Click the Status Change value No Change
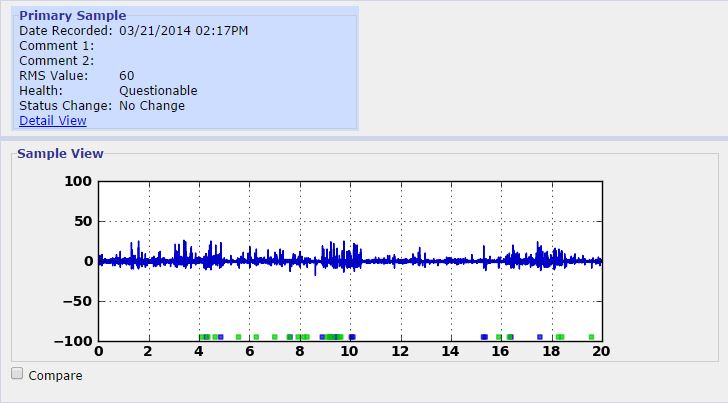Viewport: 728px width, 403px height. tap(152, 106)
